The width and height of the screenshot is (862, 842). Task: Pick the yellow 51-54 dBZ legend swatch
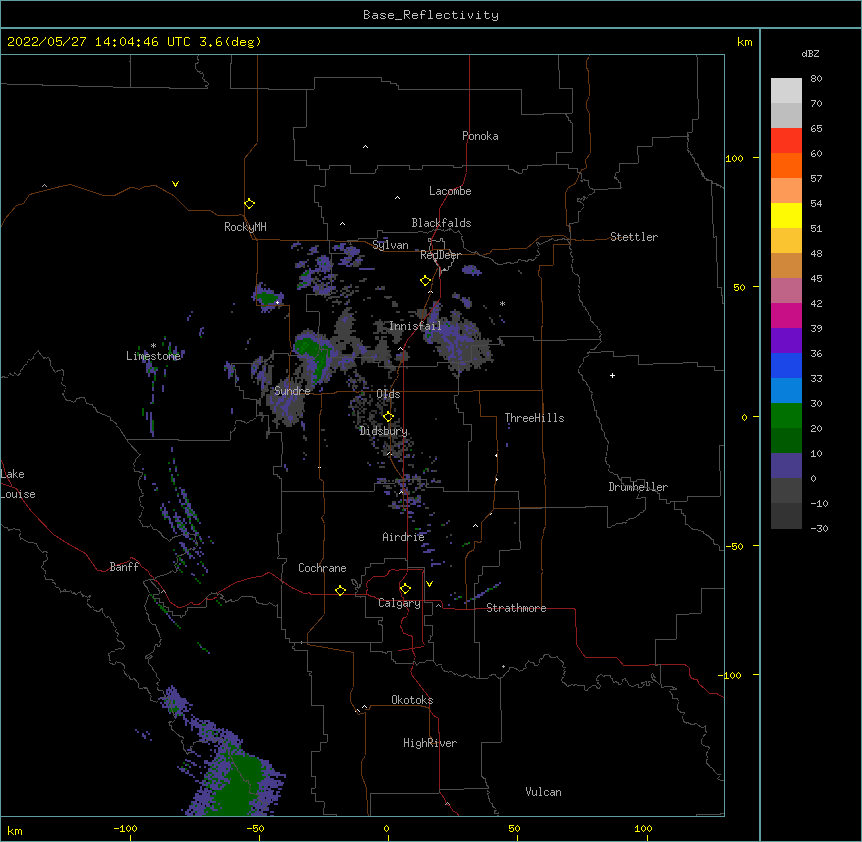coord(786,216)
